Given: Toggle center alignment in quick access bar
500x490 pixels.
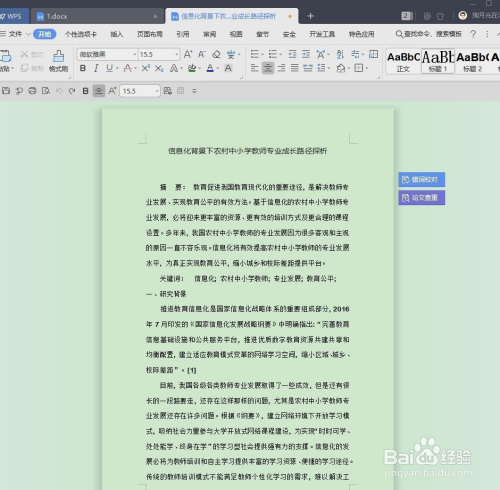Looking at the screenshot, I should (x=99, y=91).
